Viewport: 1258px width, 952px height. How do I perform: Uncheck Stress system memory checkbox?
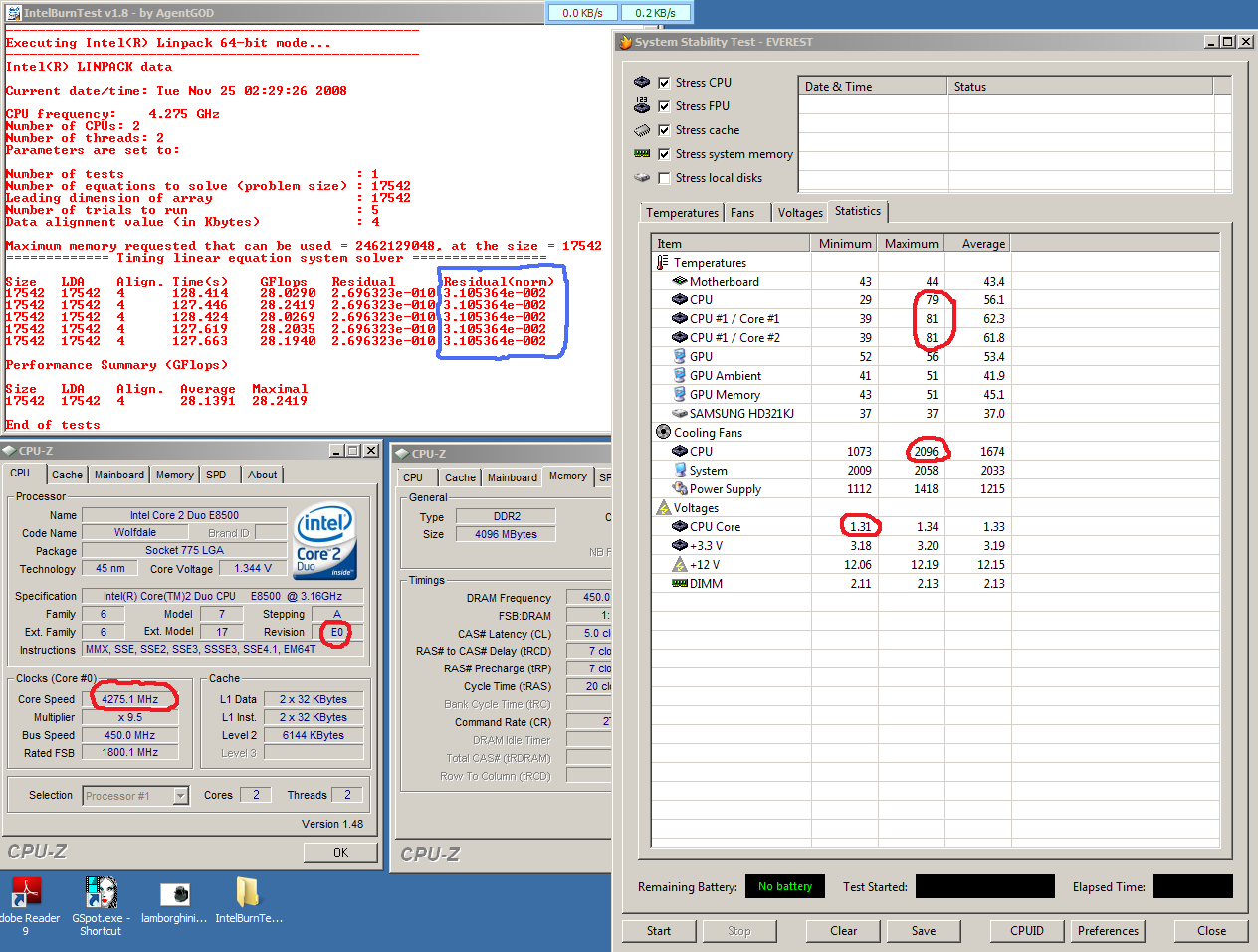click(x=664, y=154)
